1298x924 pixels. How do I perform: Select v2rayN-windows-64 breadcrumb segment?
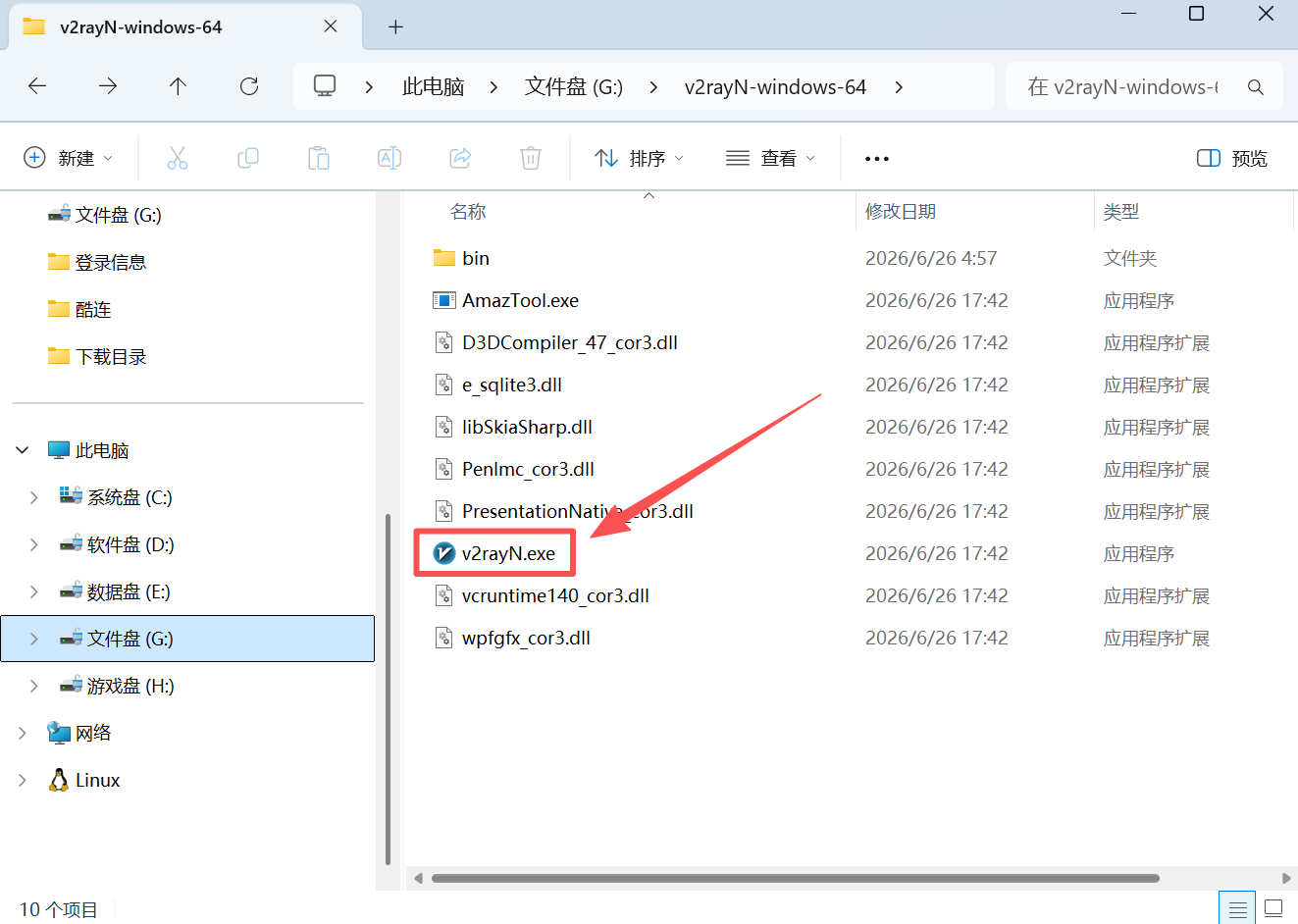(775, 87)
